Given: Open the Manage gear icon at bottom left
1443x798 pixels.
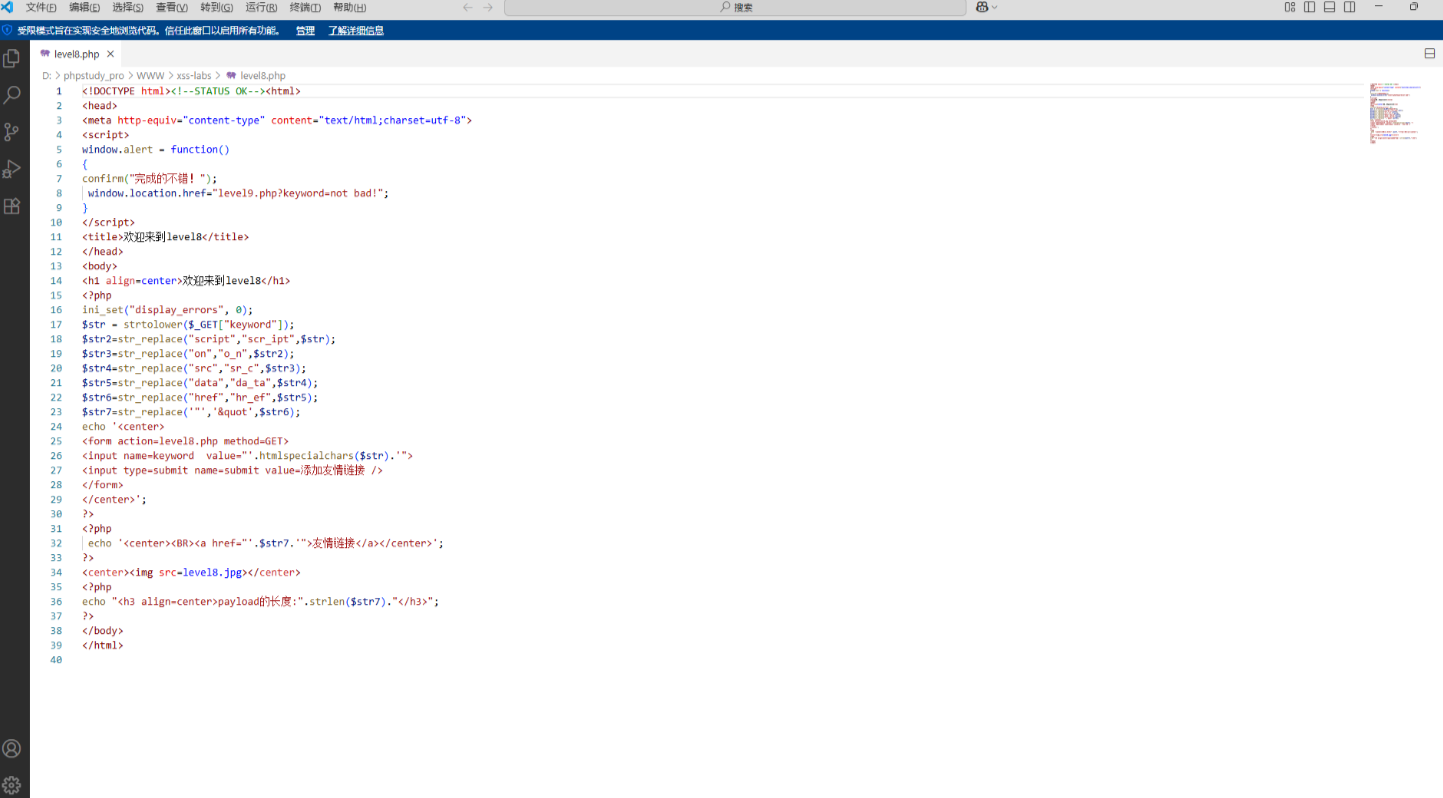Looking at the screenshot, I should pyautogui.click(x=12, y=785).
